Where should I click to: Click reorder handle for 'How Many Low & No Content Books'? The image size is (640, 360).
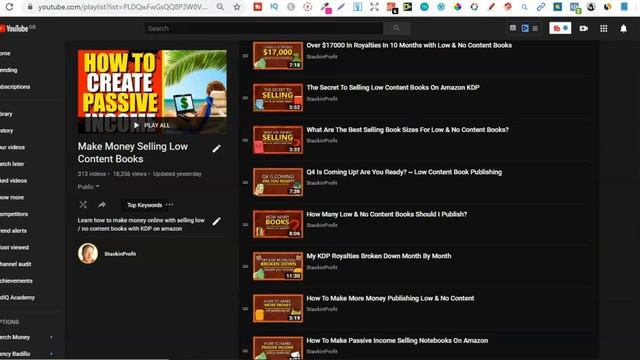coord(245,224)
